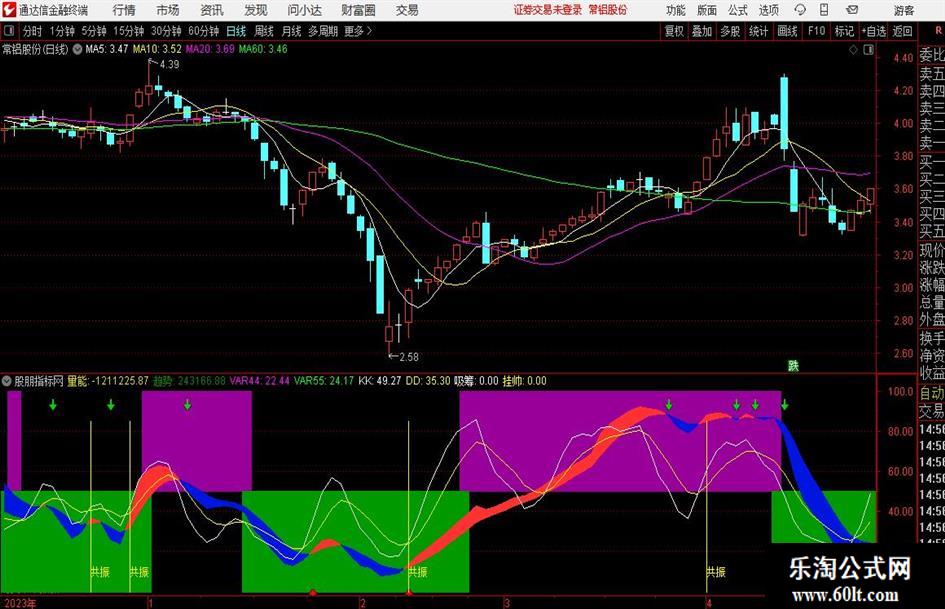Click the MA60: 3.46 indicator value
Image resolution: width=945 pixels, height=609 pixels.
pyautogui.click(x=263, y=49)
